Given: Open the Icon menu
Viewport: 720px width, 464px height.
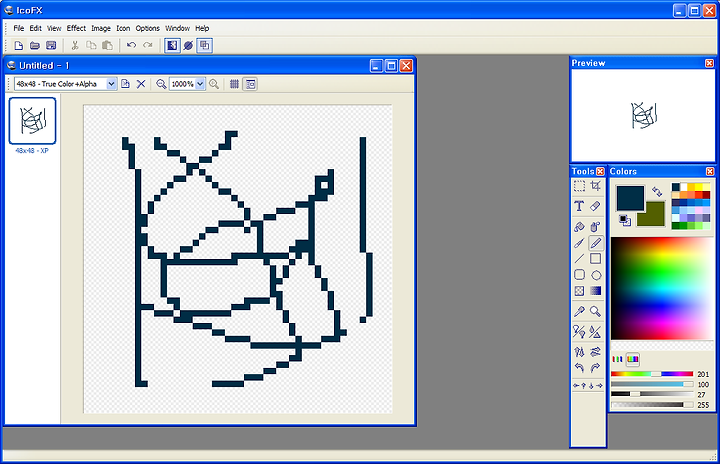Looking at the screenshot, I should 123,28.
